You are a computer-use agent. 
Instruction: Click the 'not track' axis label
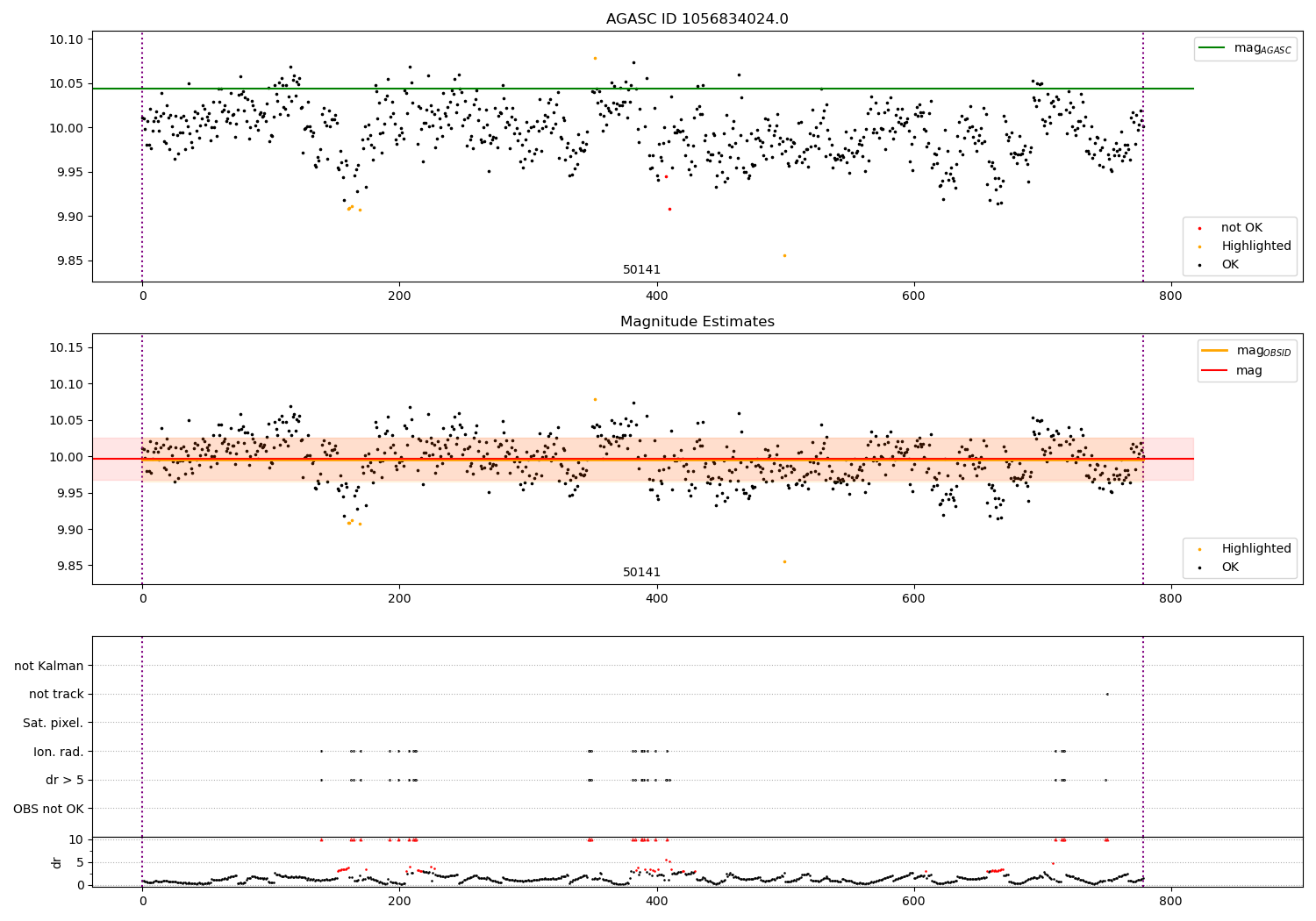tap(56, 694)
